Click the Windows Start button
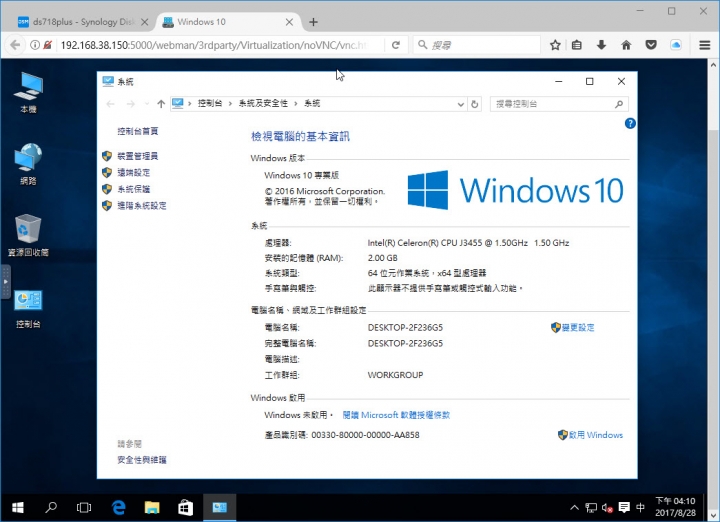The width and height of the screenshot is (720, 522). (17, 507)
